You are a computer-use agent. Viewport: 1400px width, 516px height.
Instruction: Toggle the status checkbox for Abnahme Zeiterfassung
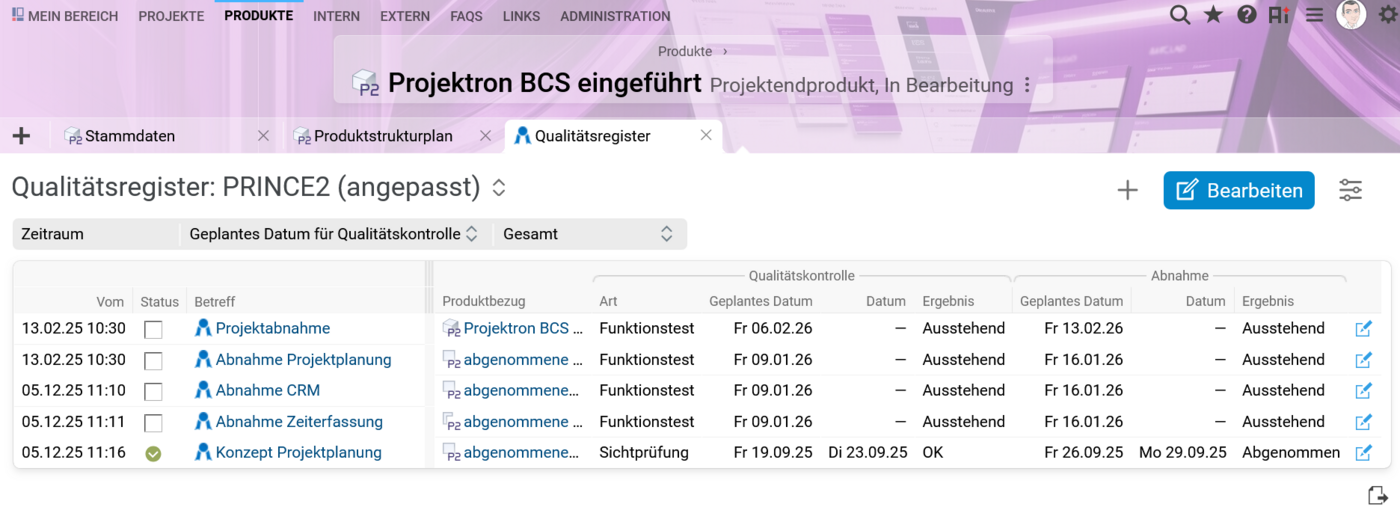pyautogui.click(x=153, y=422)
